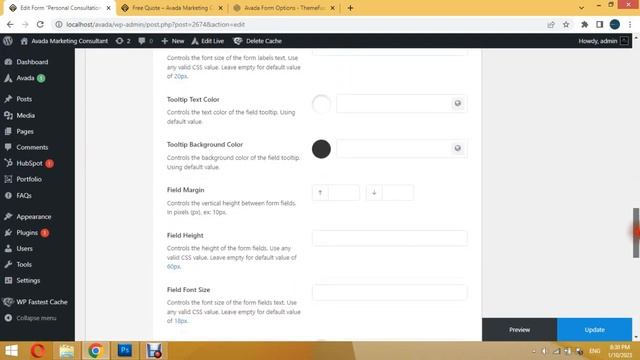The height and width of the screenshot is (360, 640).
Task: Click the Tools wrench icon
Action: [x=8, y=264]
